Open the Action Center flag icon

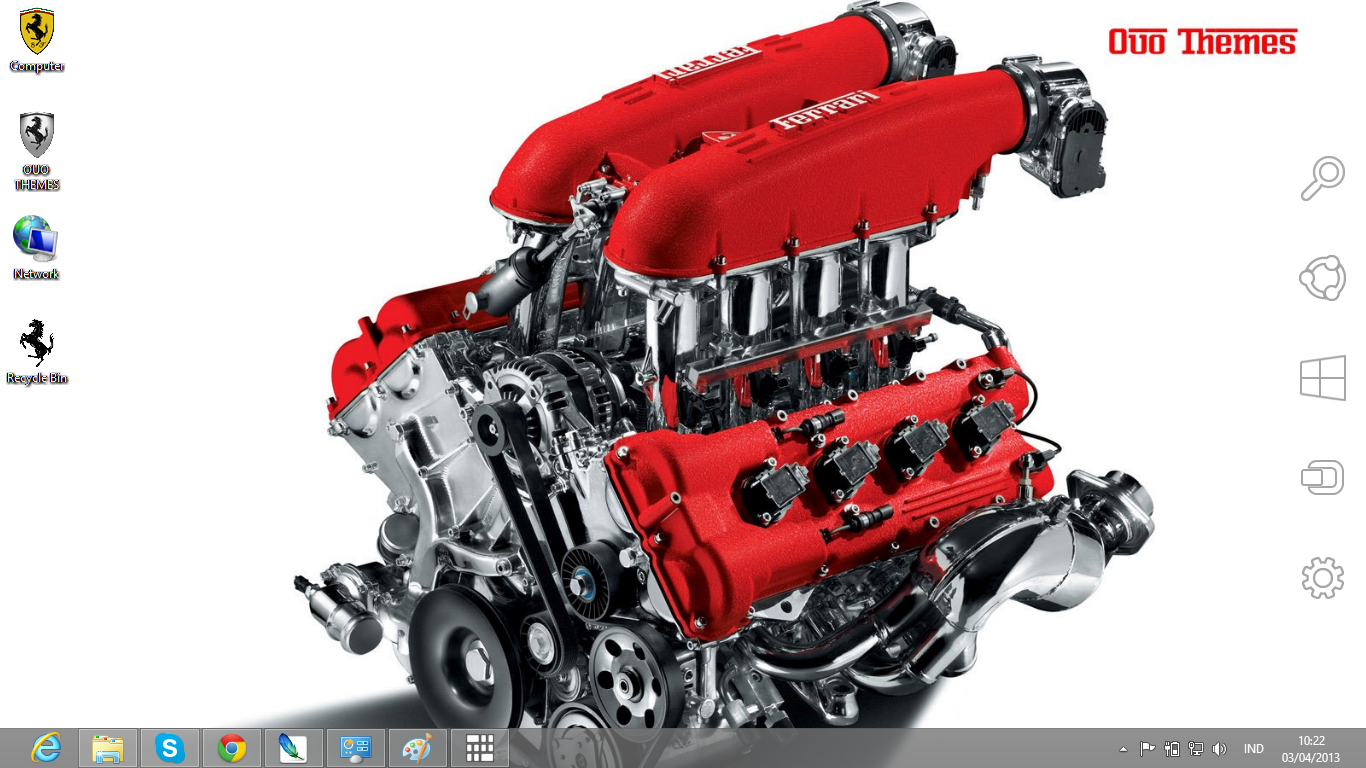[x=1148, y=748]
